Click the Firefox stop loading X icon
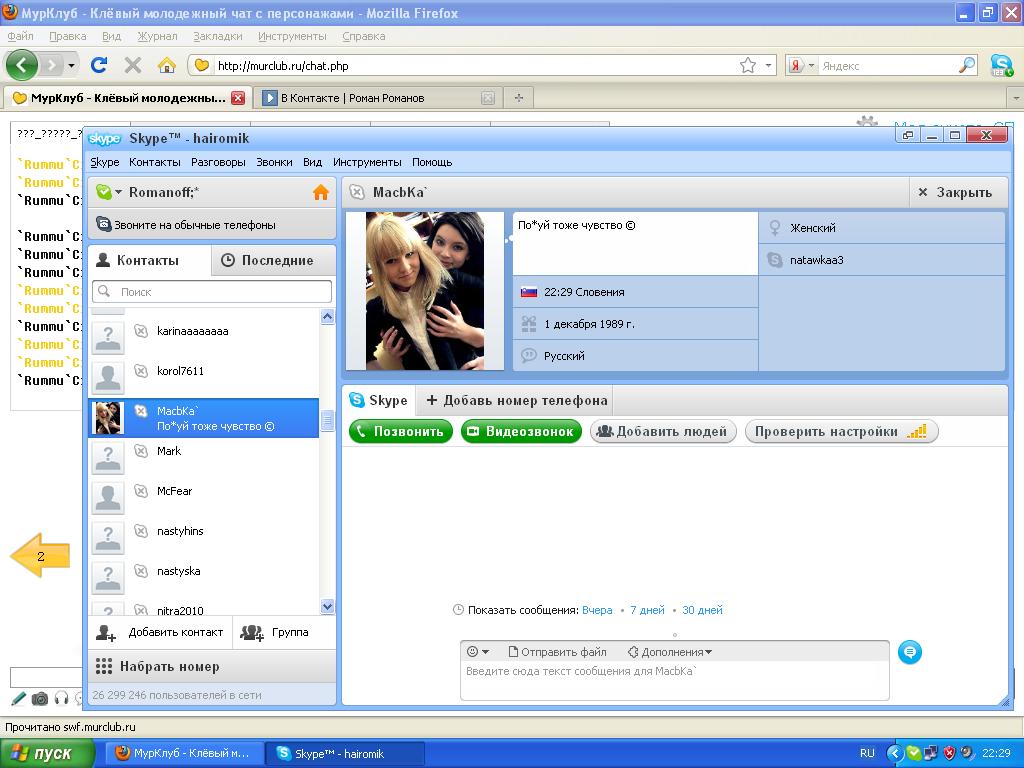Viewport: 1024px width, 768px height. pyautogui.click(x=133, y=65)
